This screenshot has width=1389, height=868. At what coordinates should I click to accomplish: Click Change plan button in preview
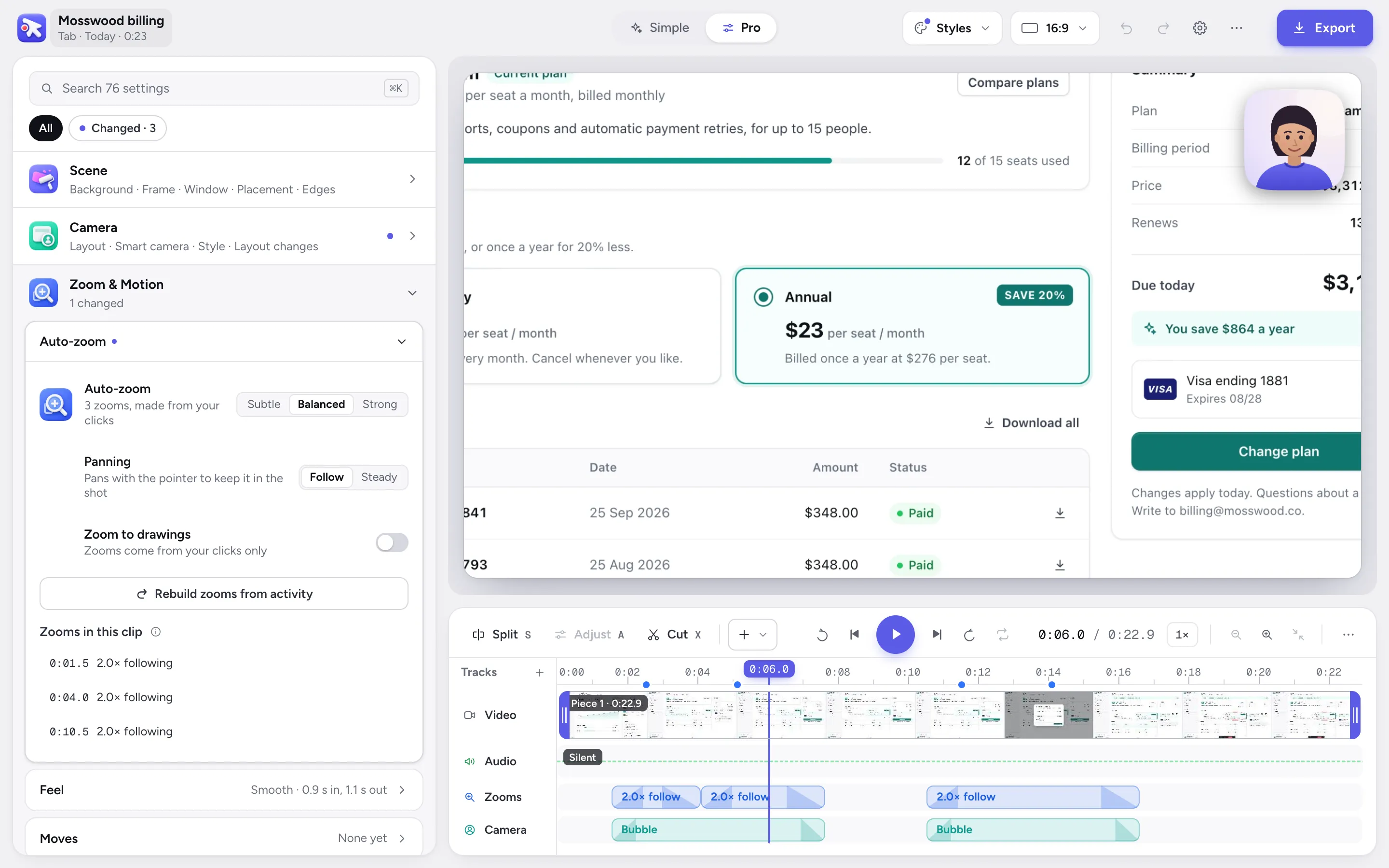(x=1245, y=451)
